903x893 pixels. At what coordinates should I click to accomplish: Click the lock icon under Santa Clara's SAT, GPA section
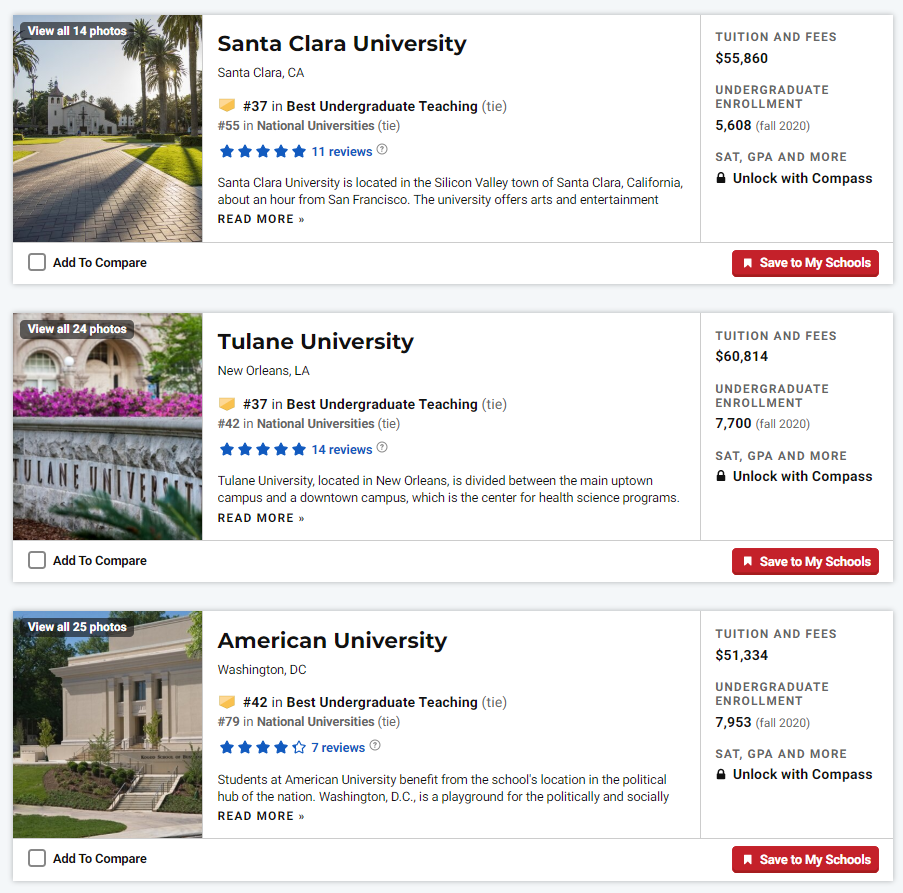coord(720,178)
